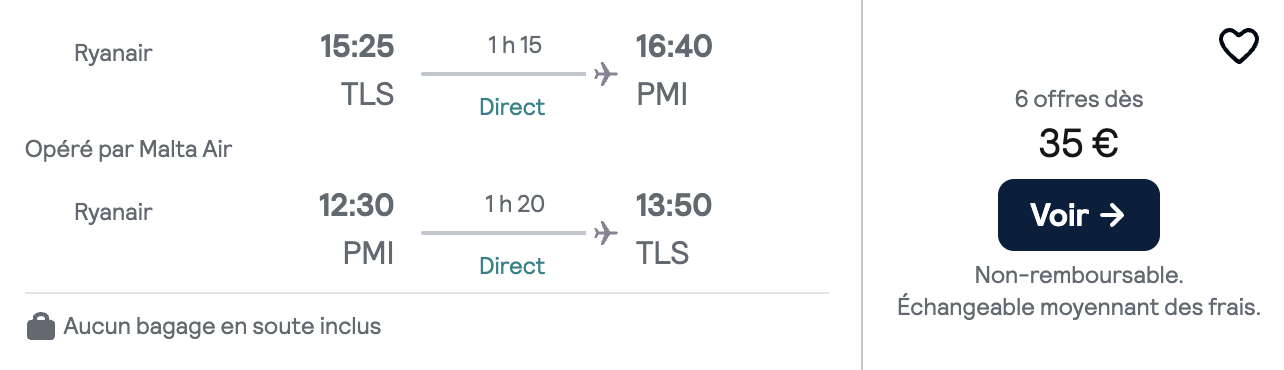Screen dimensions: 1284x370
Task: Select the 15:25 departure time
Action: [x=357, y=46]
